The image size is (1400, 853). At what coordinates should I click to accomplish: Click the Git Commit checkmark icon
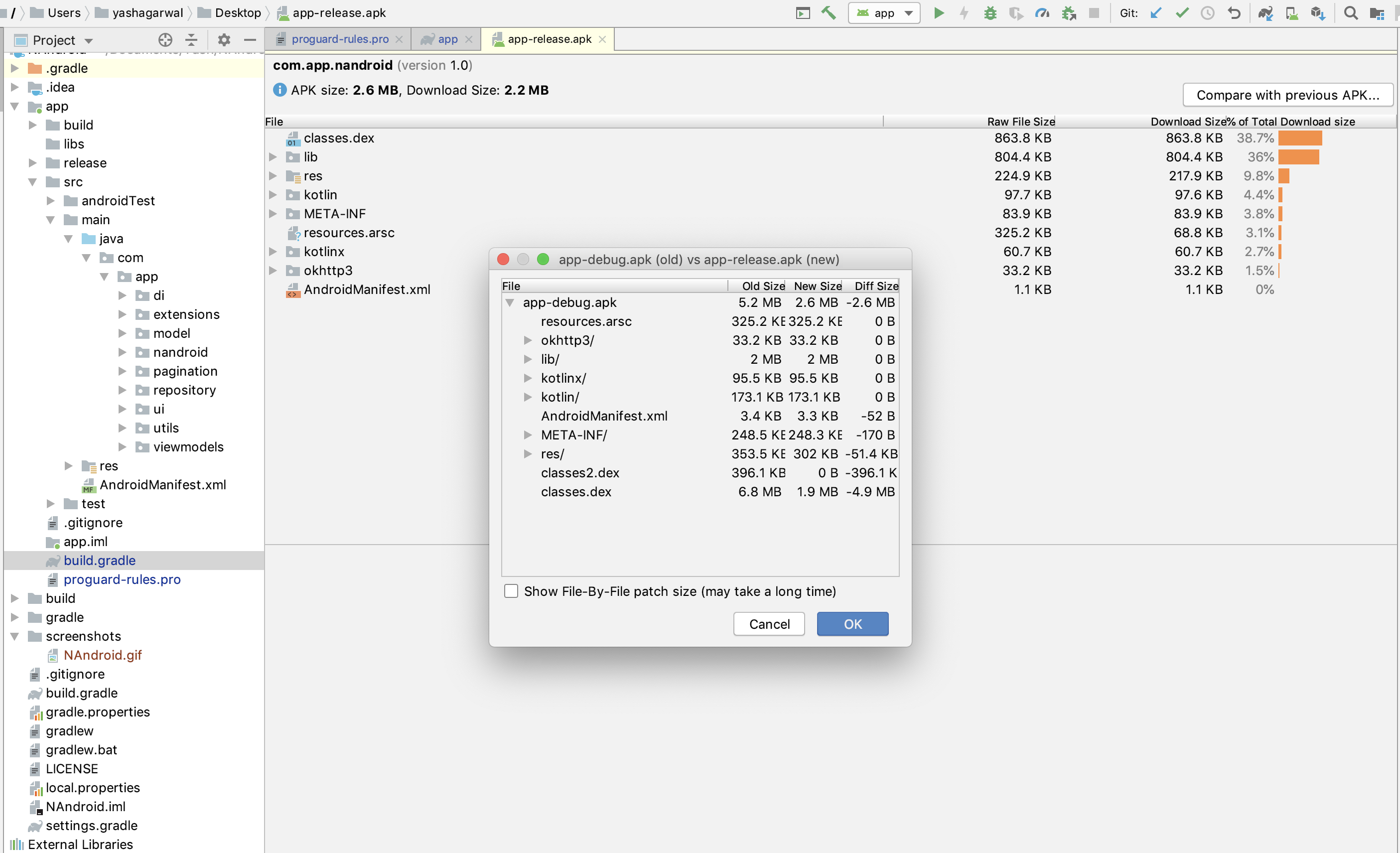pos(1182,12)
